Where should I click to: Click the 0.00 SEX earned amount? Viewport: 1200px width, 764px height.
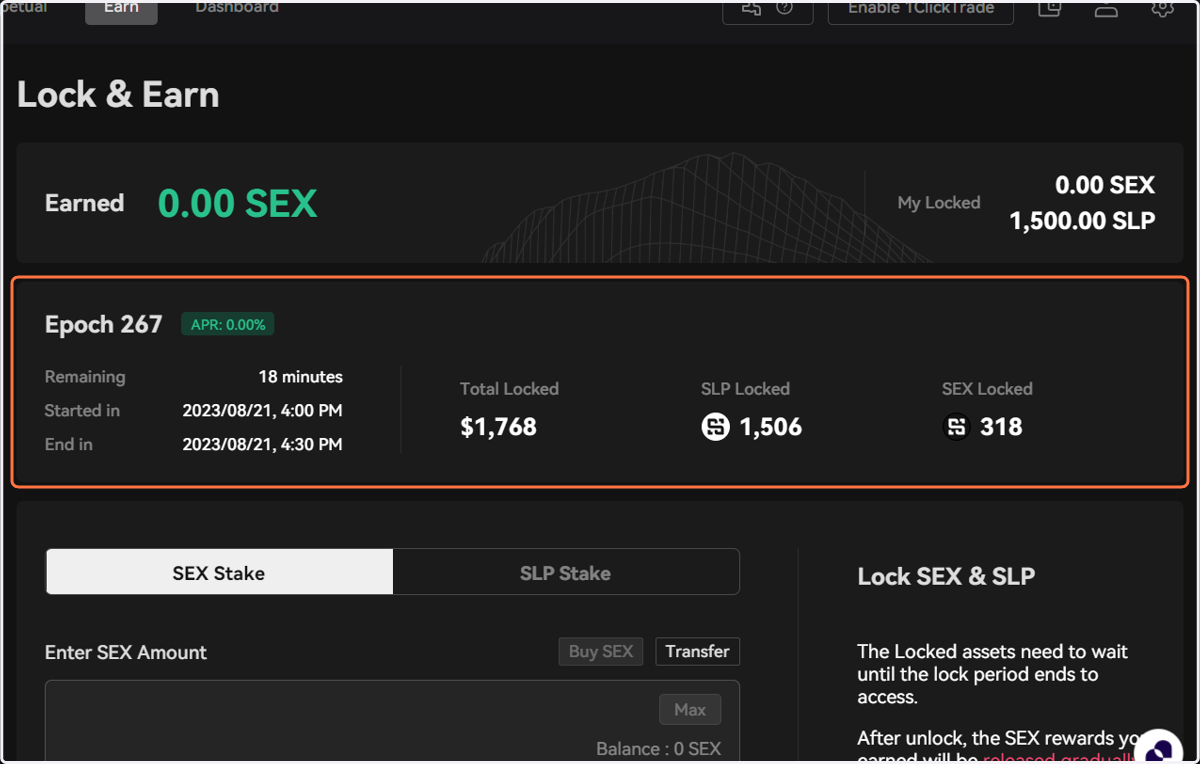click(x=237, y=204)
